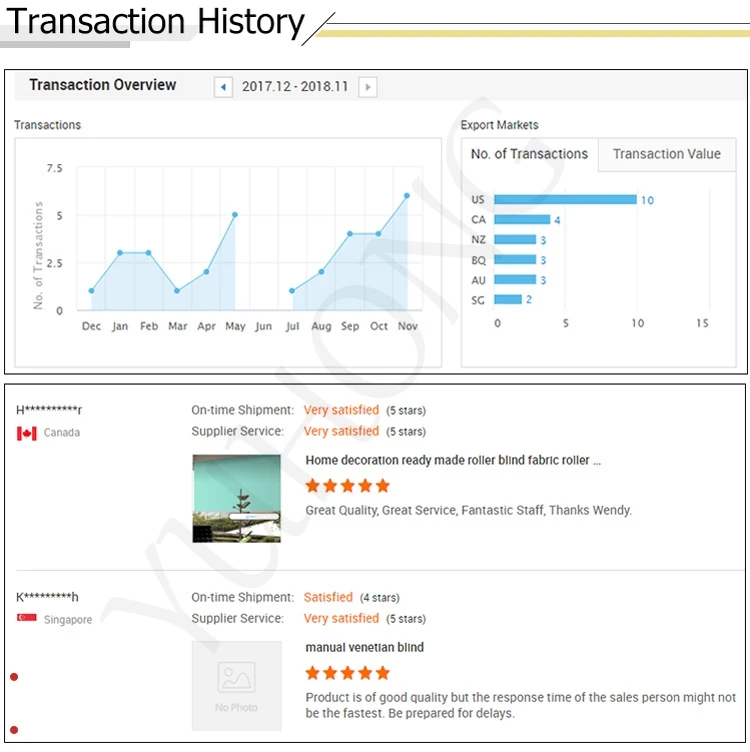This screenshot has height=752, width=750.
Task: Click the next period arrow
Action: click(367, 87)
